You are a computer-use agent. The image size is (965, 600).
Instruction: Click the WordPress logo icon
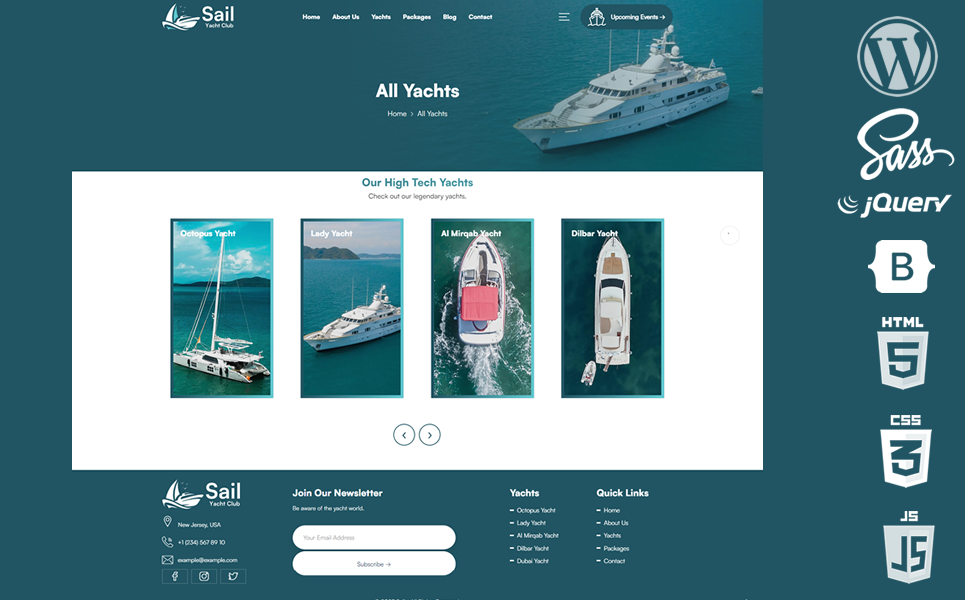(x=897, y=57)
